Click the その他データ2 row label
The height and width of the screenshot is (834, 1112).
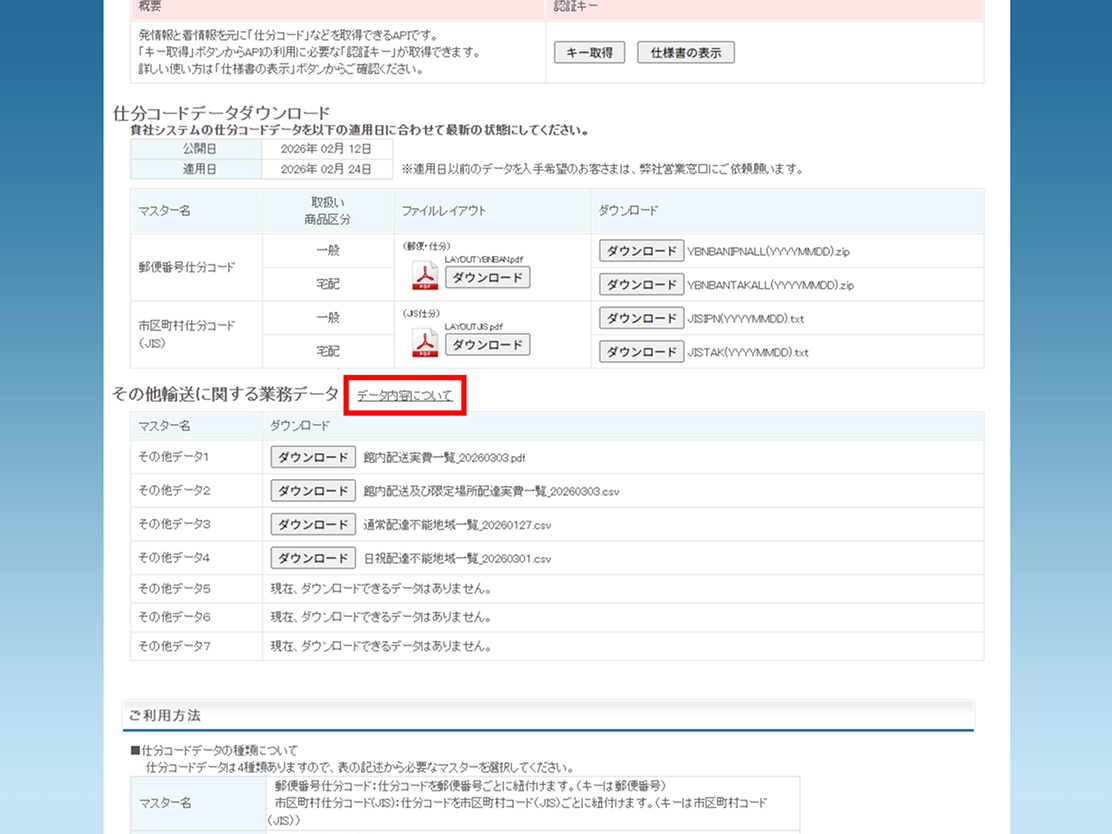coord(174,491)
